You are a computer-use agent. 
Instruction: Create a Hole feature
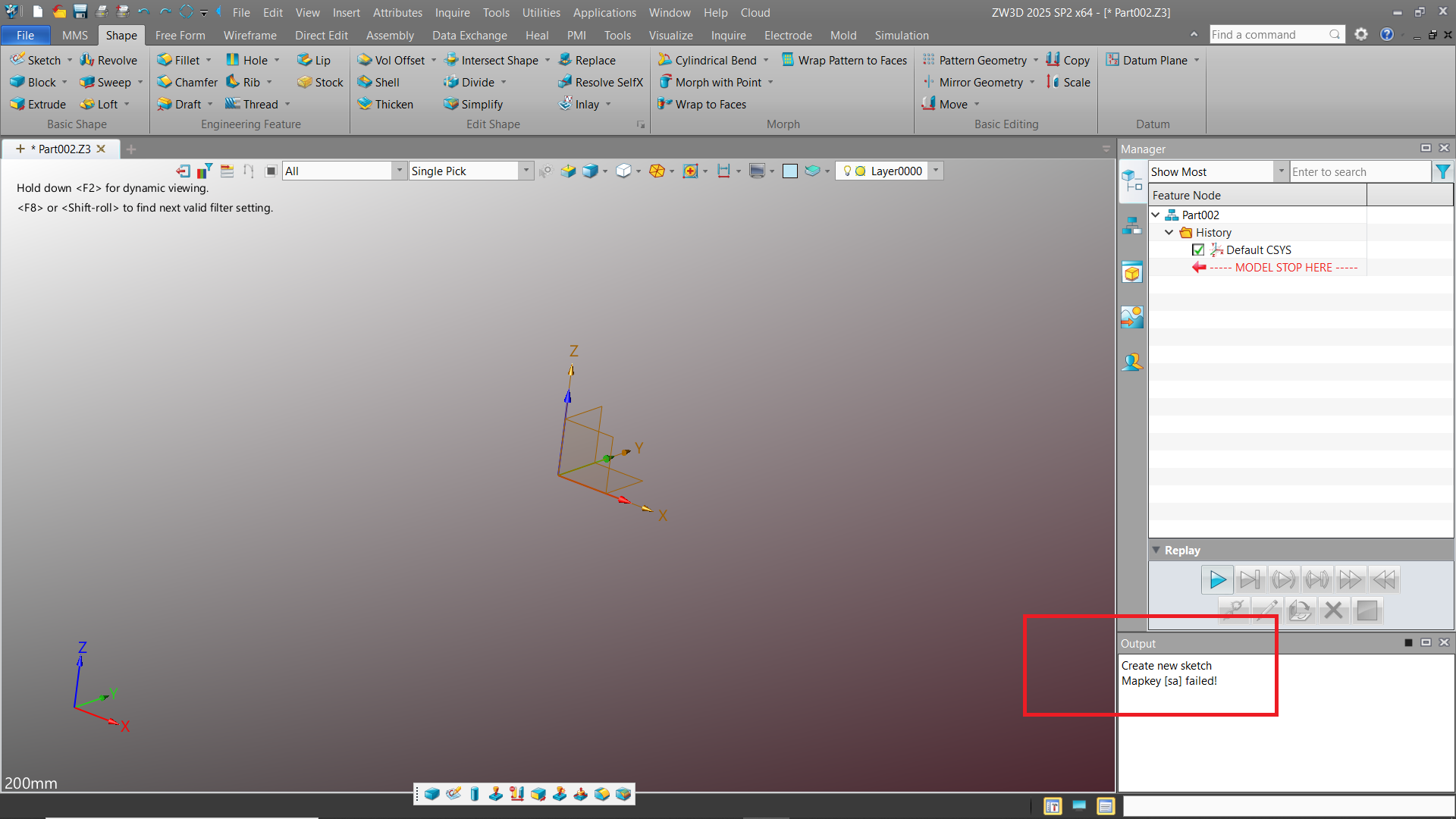coord(246,60)
